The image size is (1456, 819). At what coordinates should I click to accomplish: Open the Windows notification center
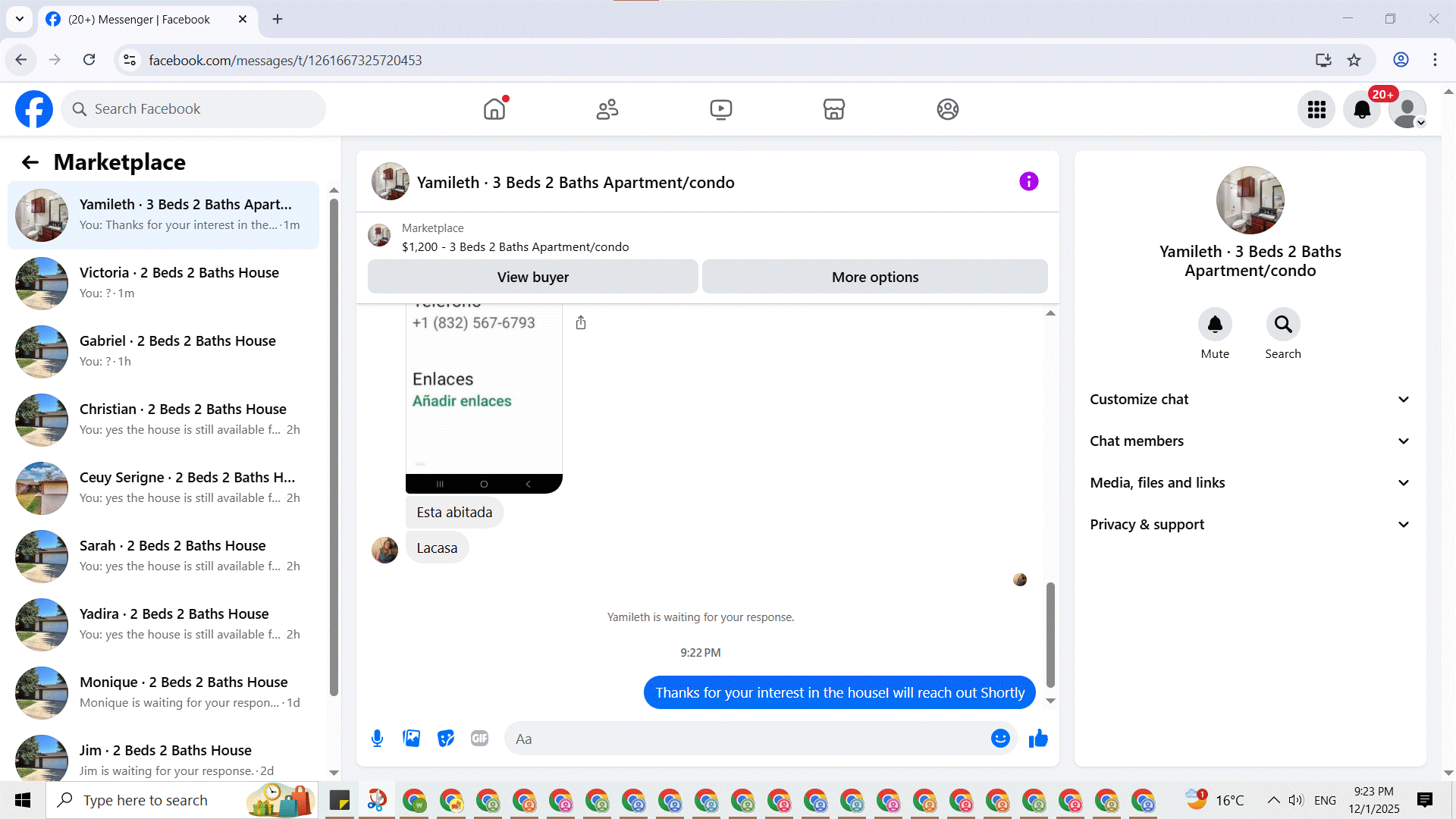1425,800
